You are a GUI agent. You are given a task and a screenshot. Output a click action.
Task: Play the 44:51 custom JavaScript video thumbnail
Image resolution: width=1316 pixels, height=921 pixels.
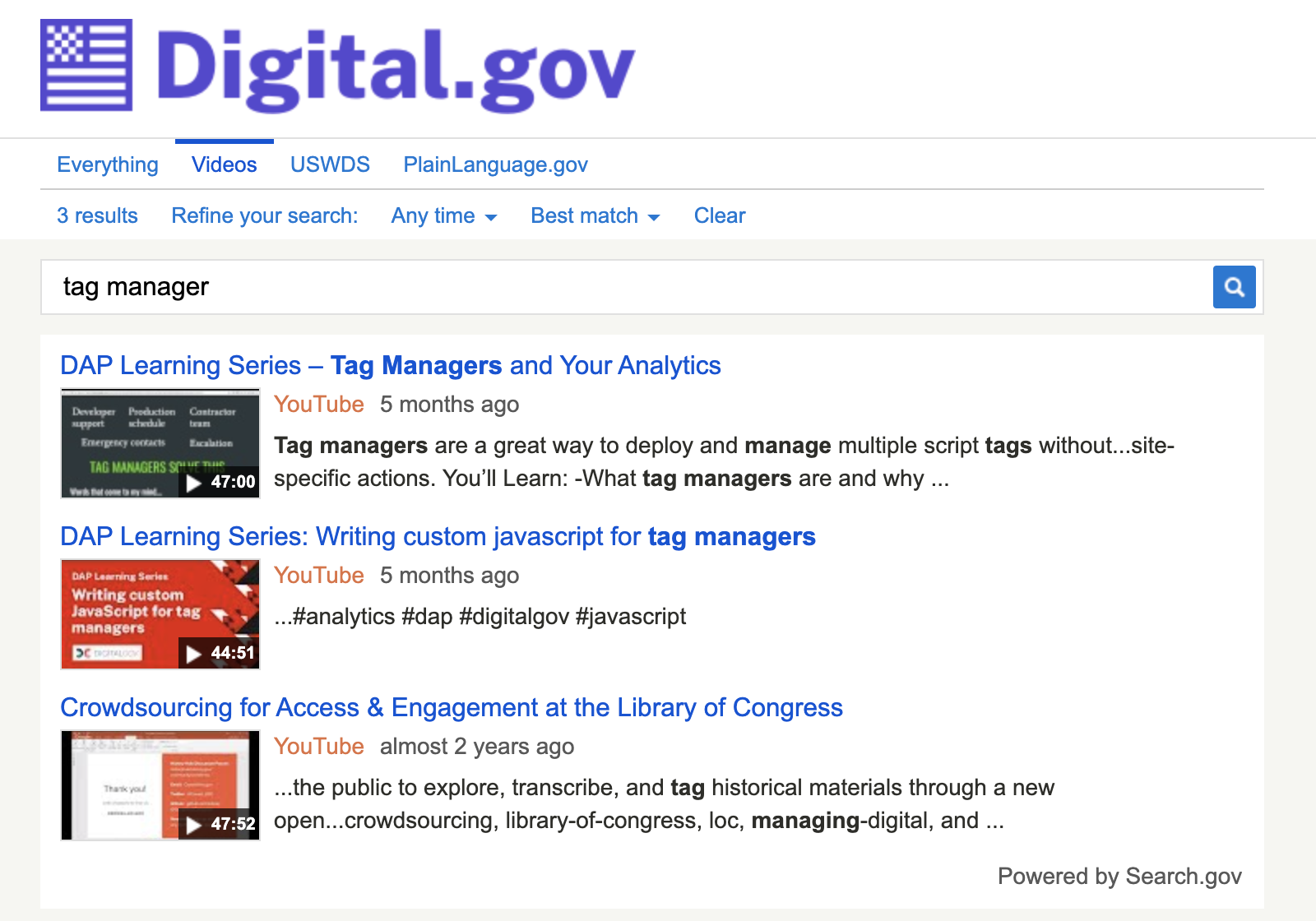pos(160,614)
